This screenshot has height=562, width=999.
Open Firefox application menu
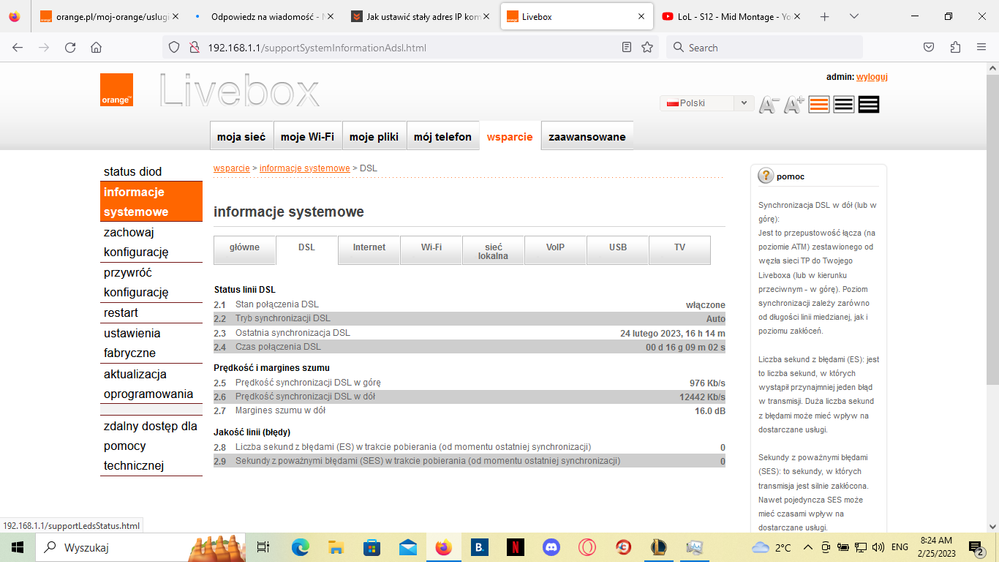[981, 47]
